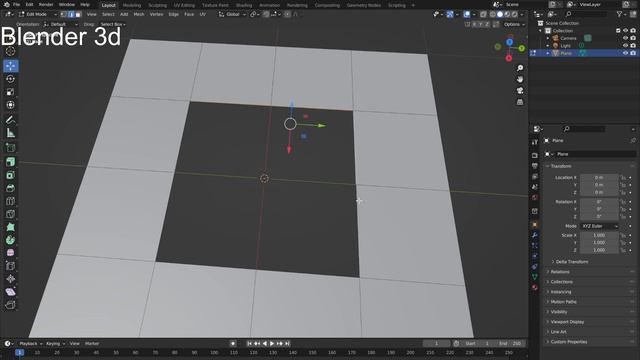The image size is (640, 360).
Task: Activate the Spin tool
Action: (11, 240)
